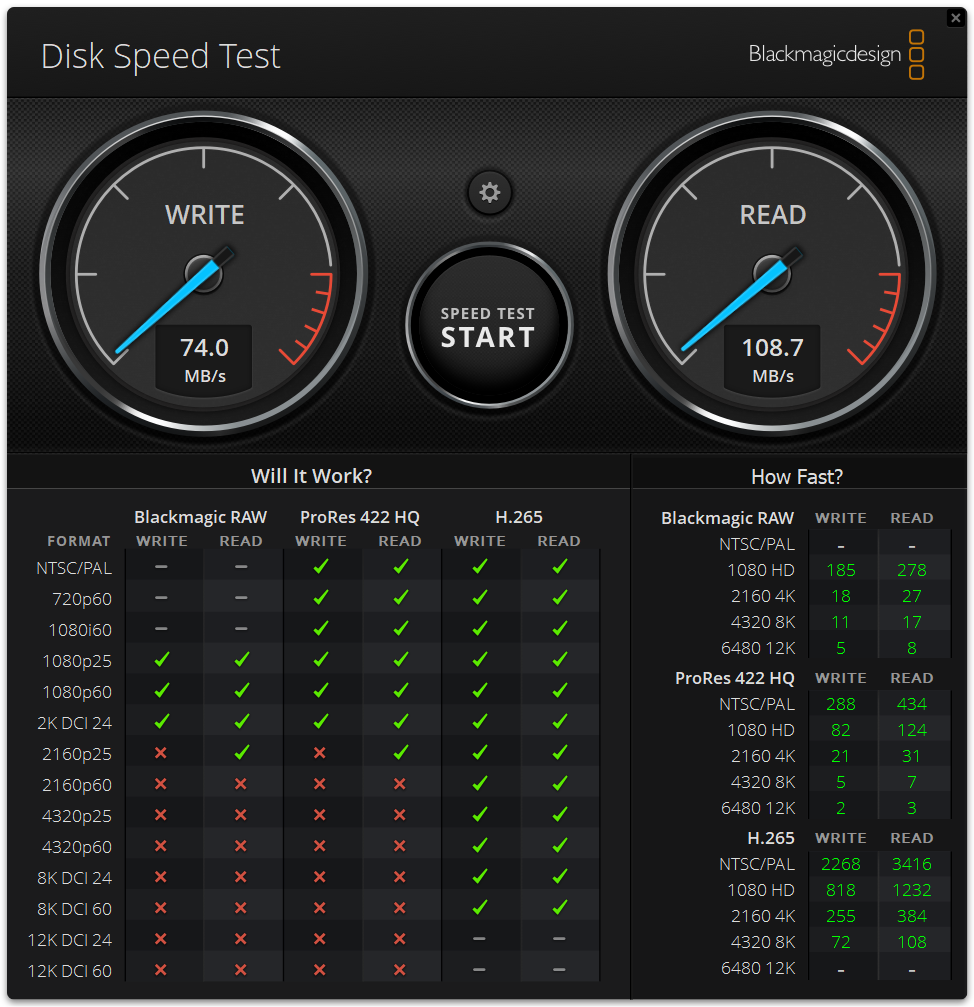Click the red X for ProRes 422 HQ 2160p25 write

click(320, 753)
